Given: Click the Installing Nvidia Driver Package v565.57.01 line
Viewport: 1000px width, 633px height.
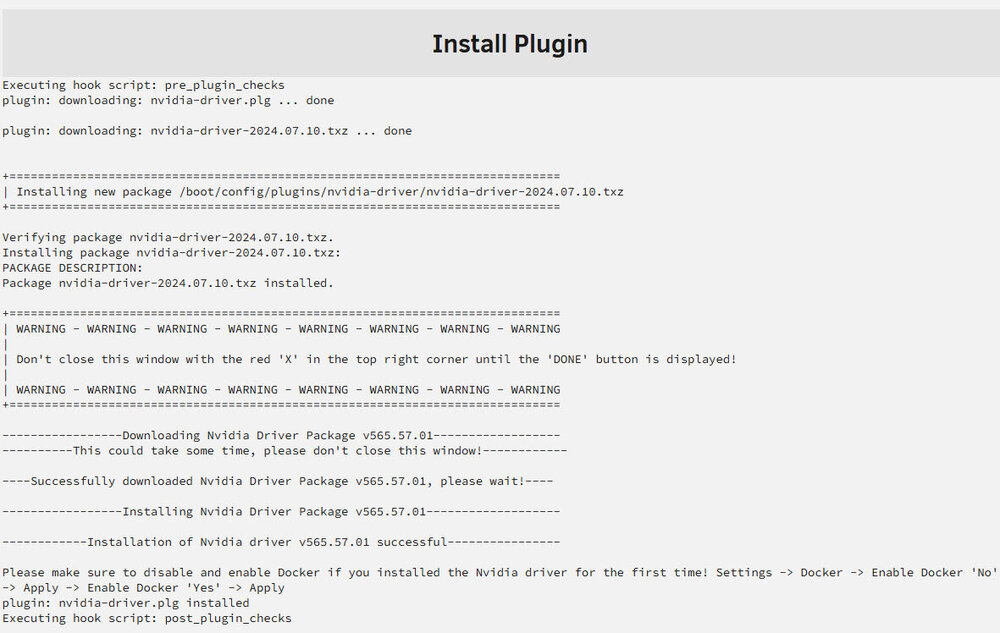Looking at the screenshot, I should pos(281,511).
